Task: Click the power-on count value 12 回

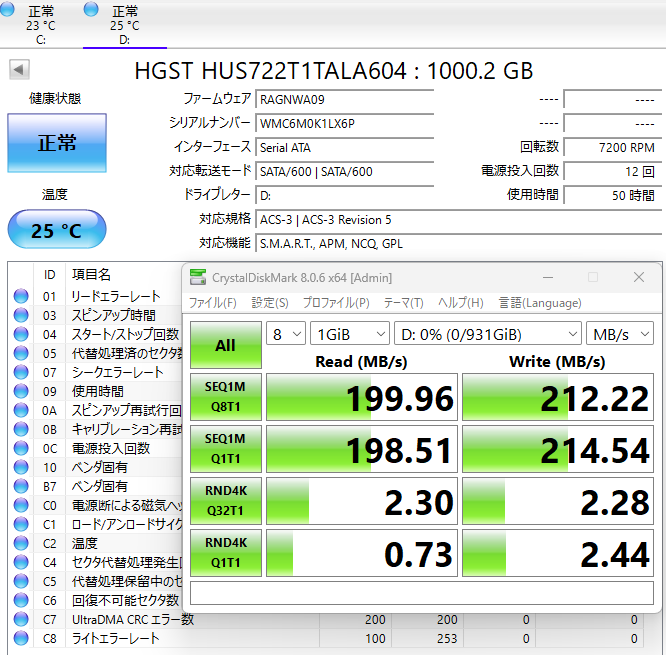Action: 612,172
